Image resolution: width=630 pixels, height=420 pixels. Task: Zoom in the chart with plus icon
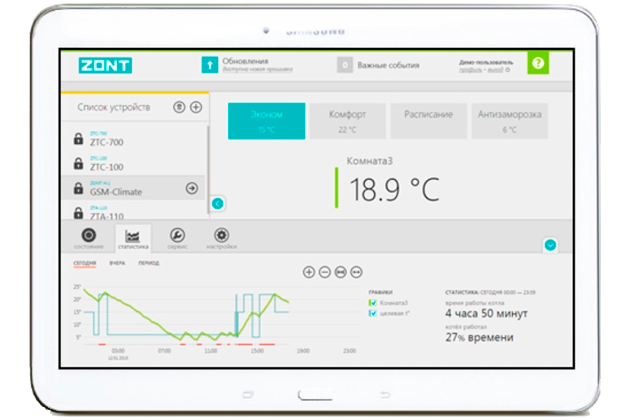(x=309, y=272)
